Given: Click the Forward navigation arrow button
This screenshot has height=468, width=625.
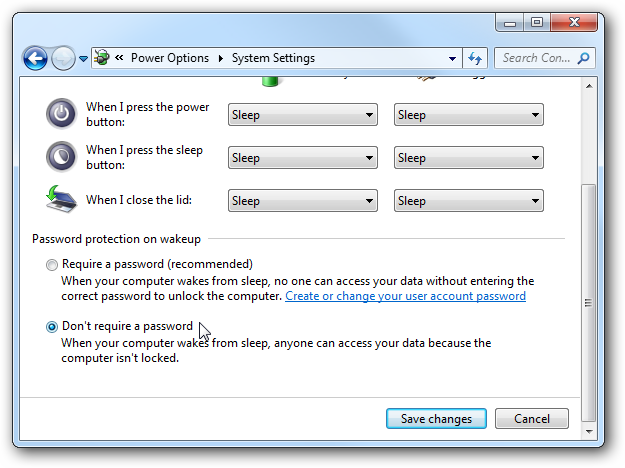Looking at the screenshot, I should (63, 58).
